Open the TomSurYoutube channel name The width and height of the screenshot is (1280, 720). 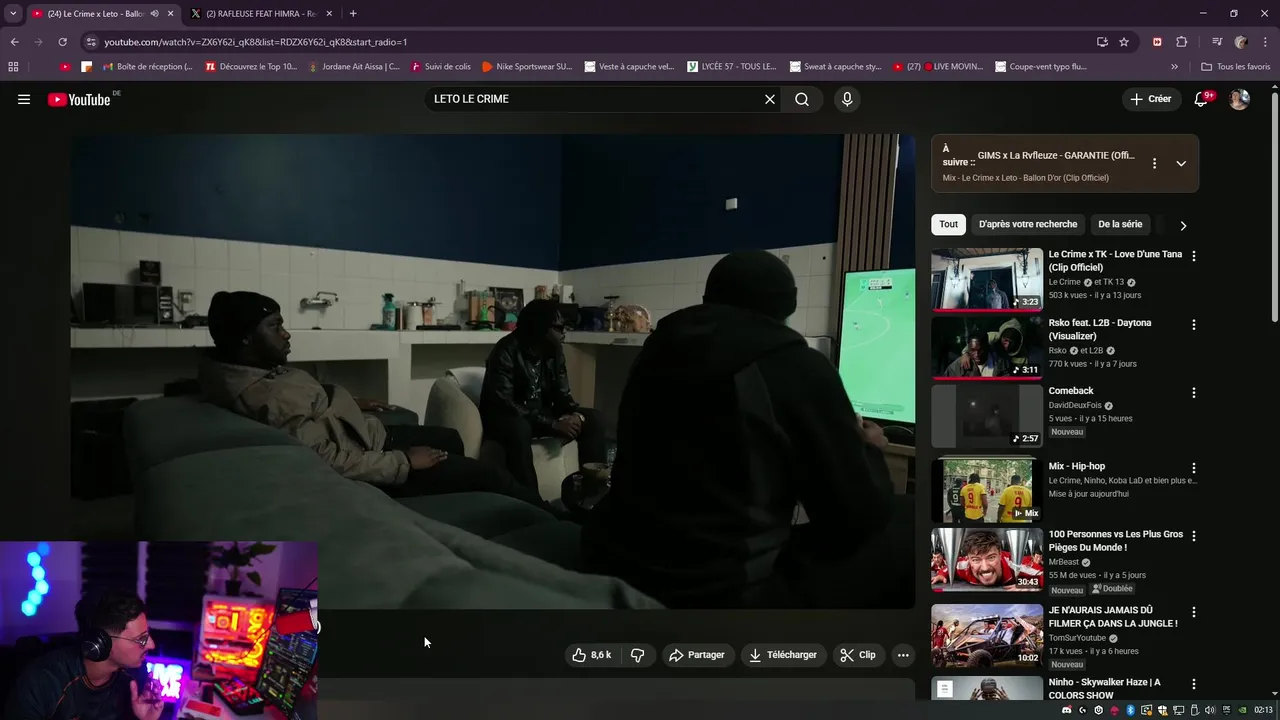coord(1077,638)
